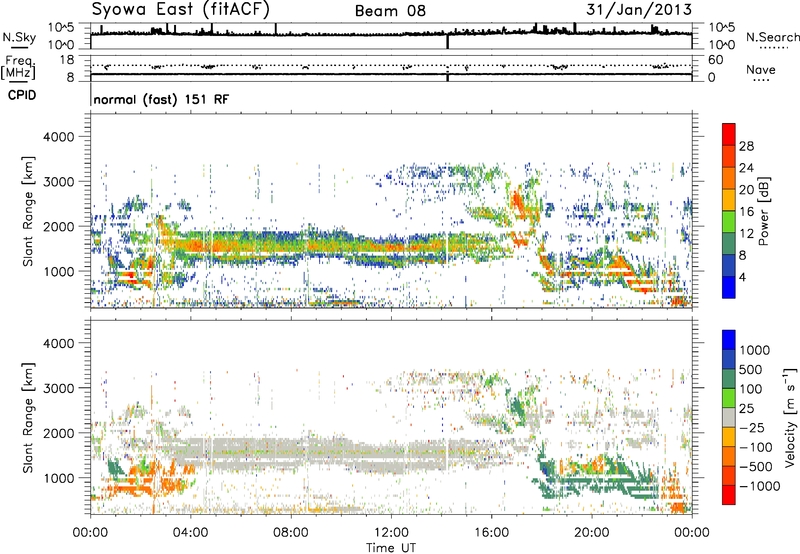This screenshot has width=800, height=554.
Task: Click the '28' power colorbar tick
Action: coord(746,146)
